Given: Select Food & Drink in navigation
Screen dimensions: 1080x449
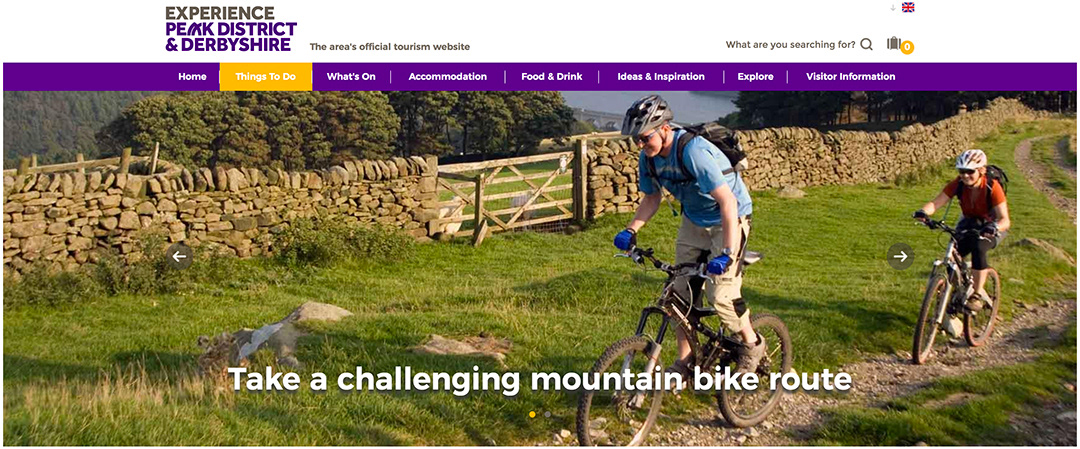Looking at the screenshot, I should tap(552, 76).
